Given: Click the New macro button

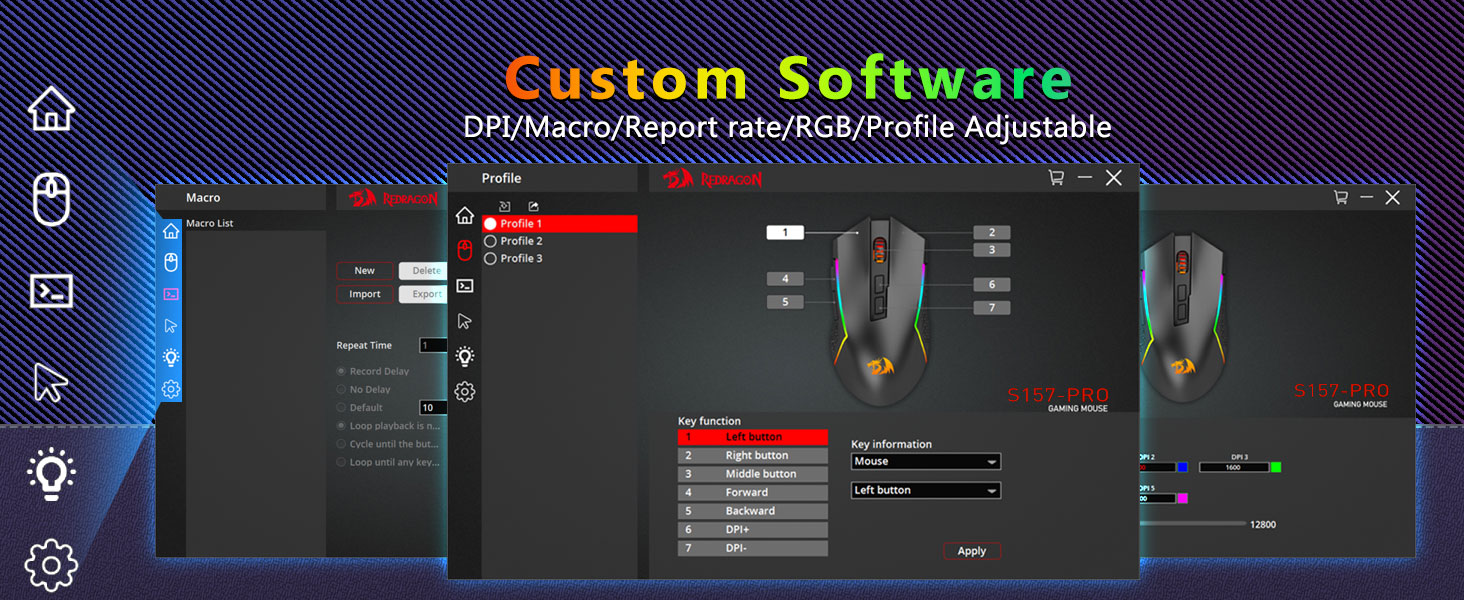Looking at the screenshot, I should point(364,271).
